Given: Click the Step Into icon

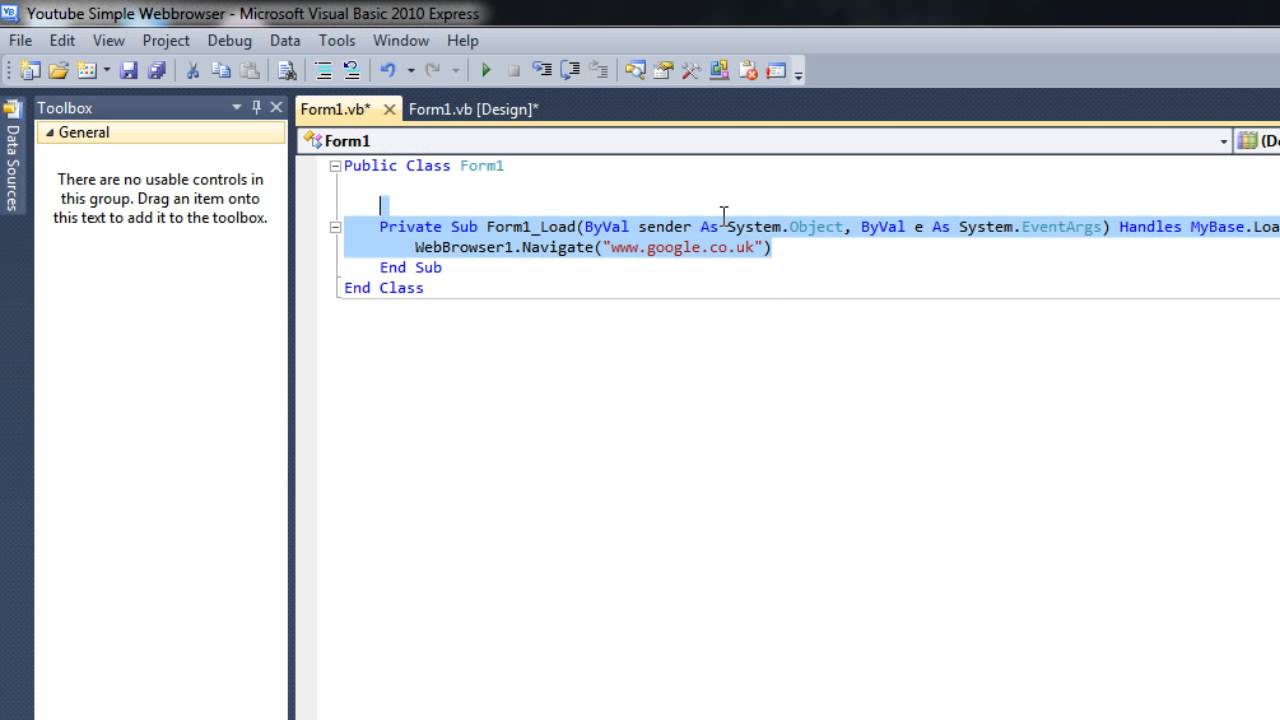Looking at the screenshot, I should (542, 70).
